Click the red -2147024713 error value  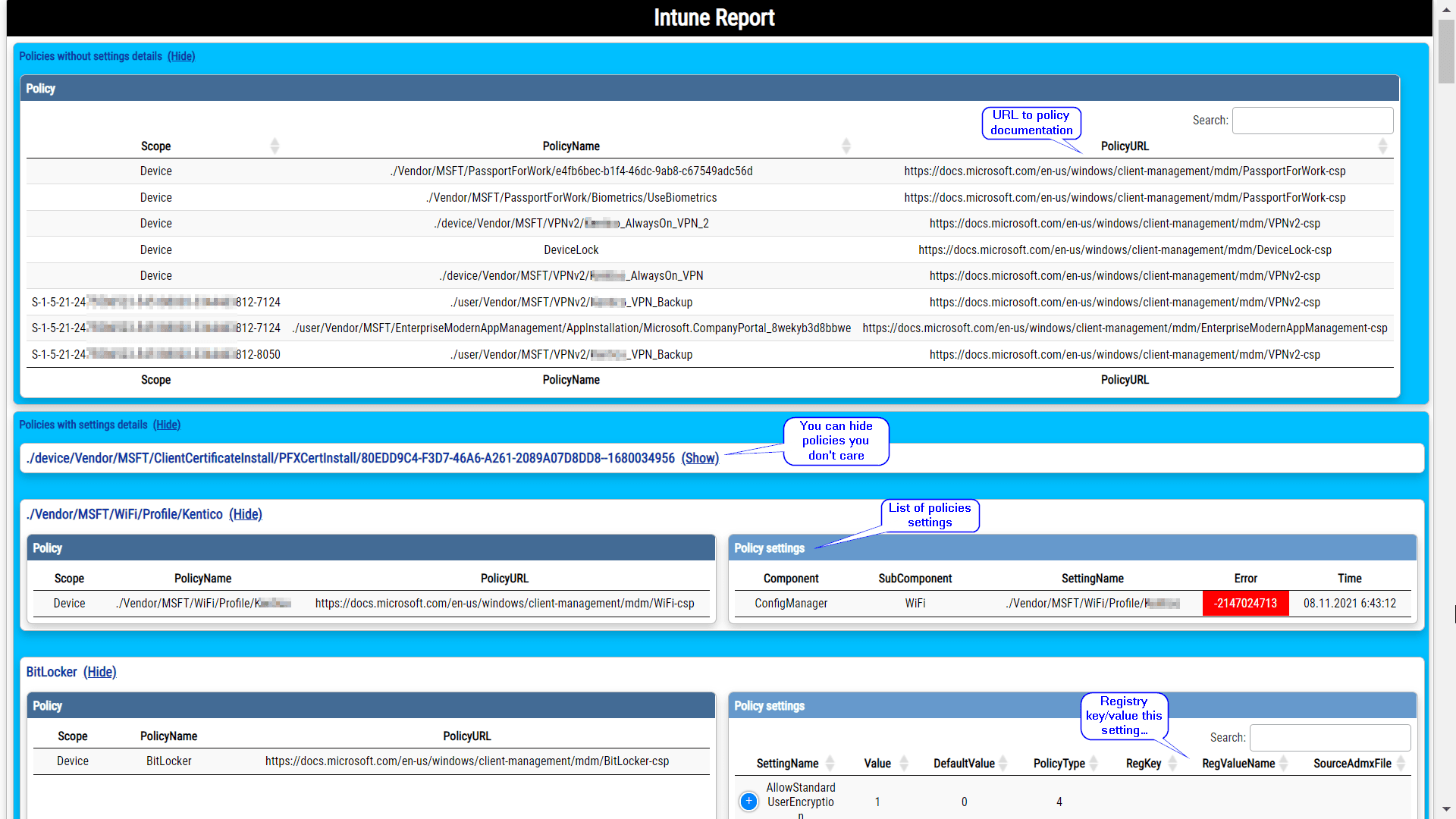pos(1244,603)
